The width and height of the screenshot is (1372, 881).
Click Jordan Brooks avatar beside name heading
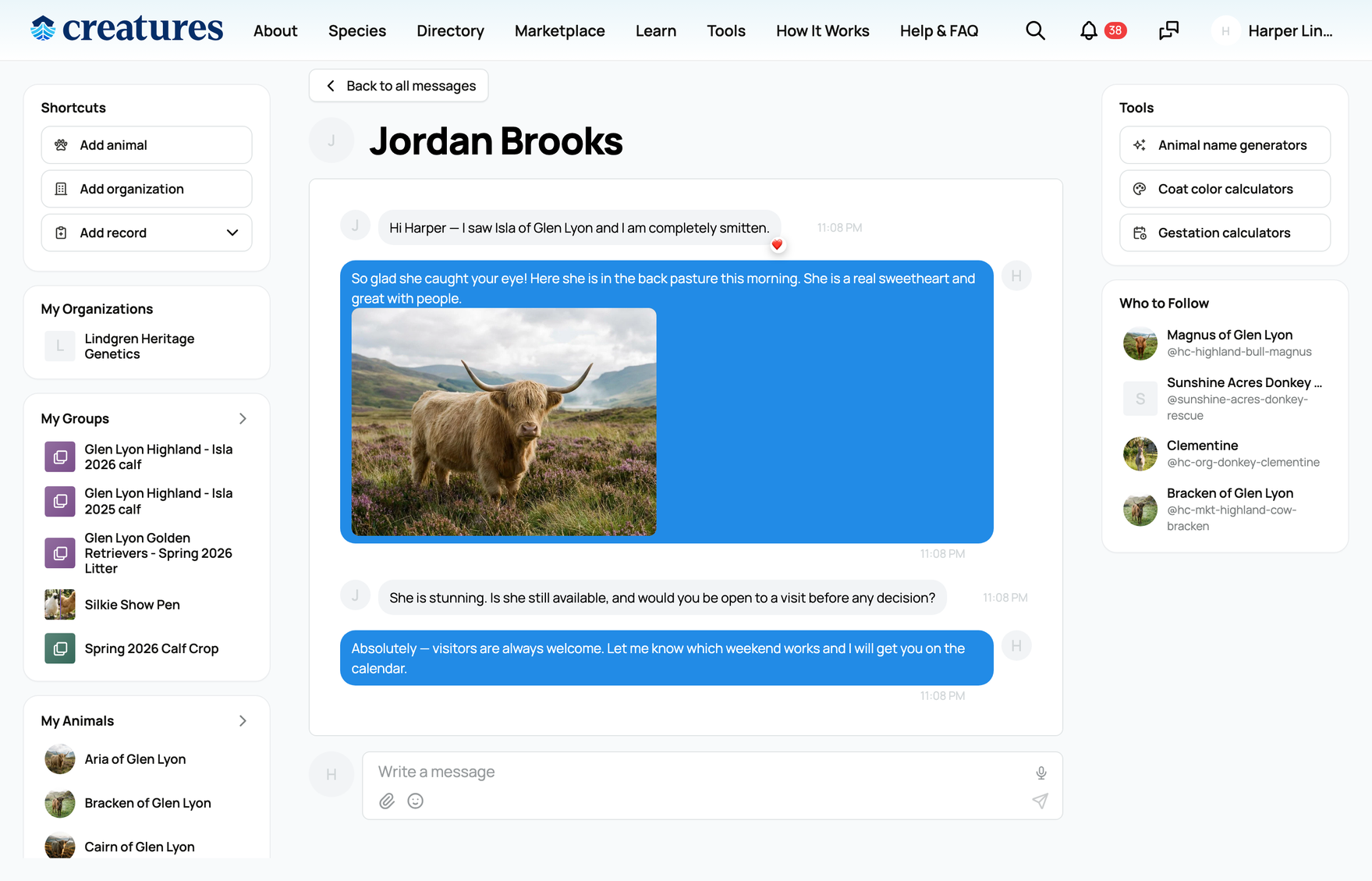331,140
